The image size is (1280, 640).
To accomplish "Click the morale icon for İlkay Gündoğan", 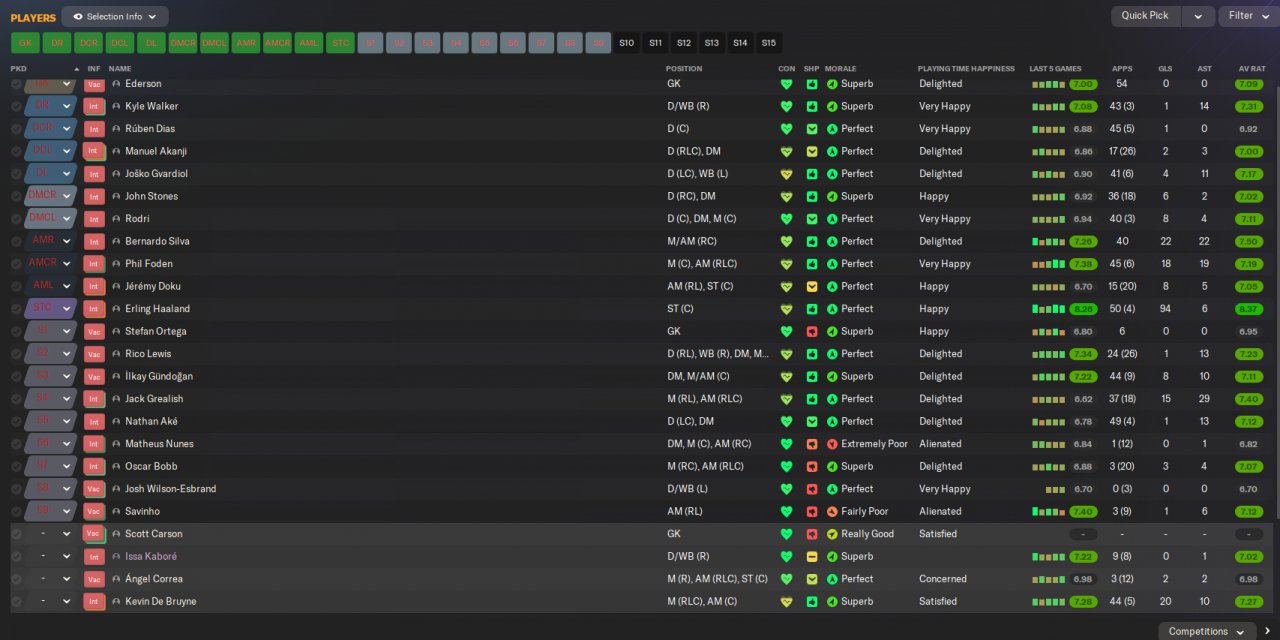I will [x=832, y=376].
